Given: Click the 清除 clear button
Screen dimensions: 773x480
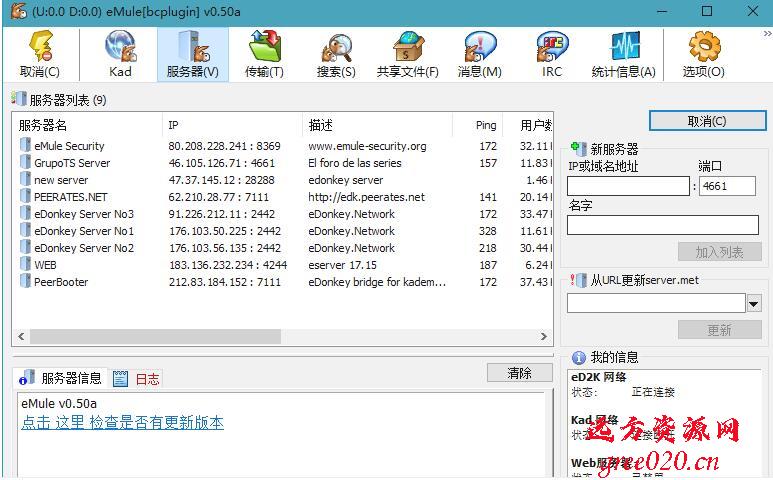Looking at the screenshot, I should pyautogui.click(x=520, y=373).
